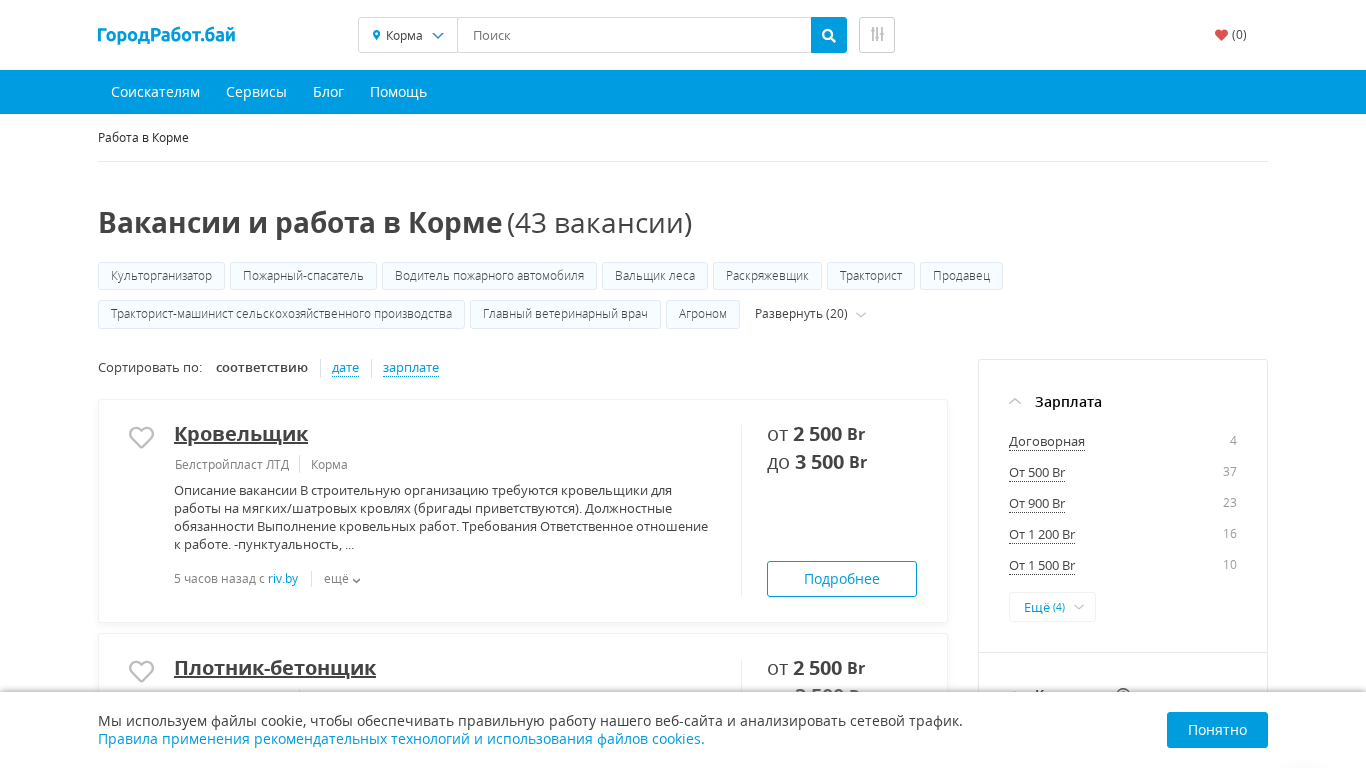Open the Корма city dropdown

tap(408, 35)
